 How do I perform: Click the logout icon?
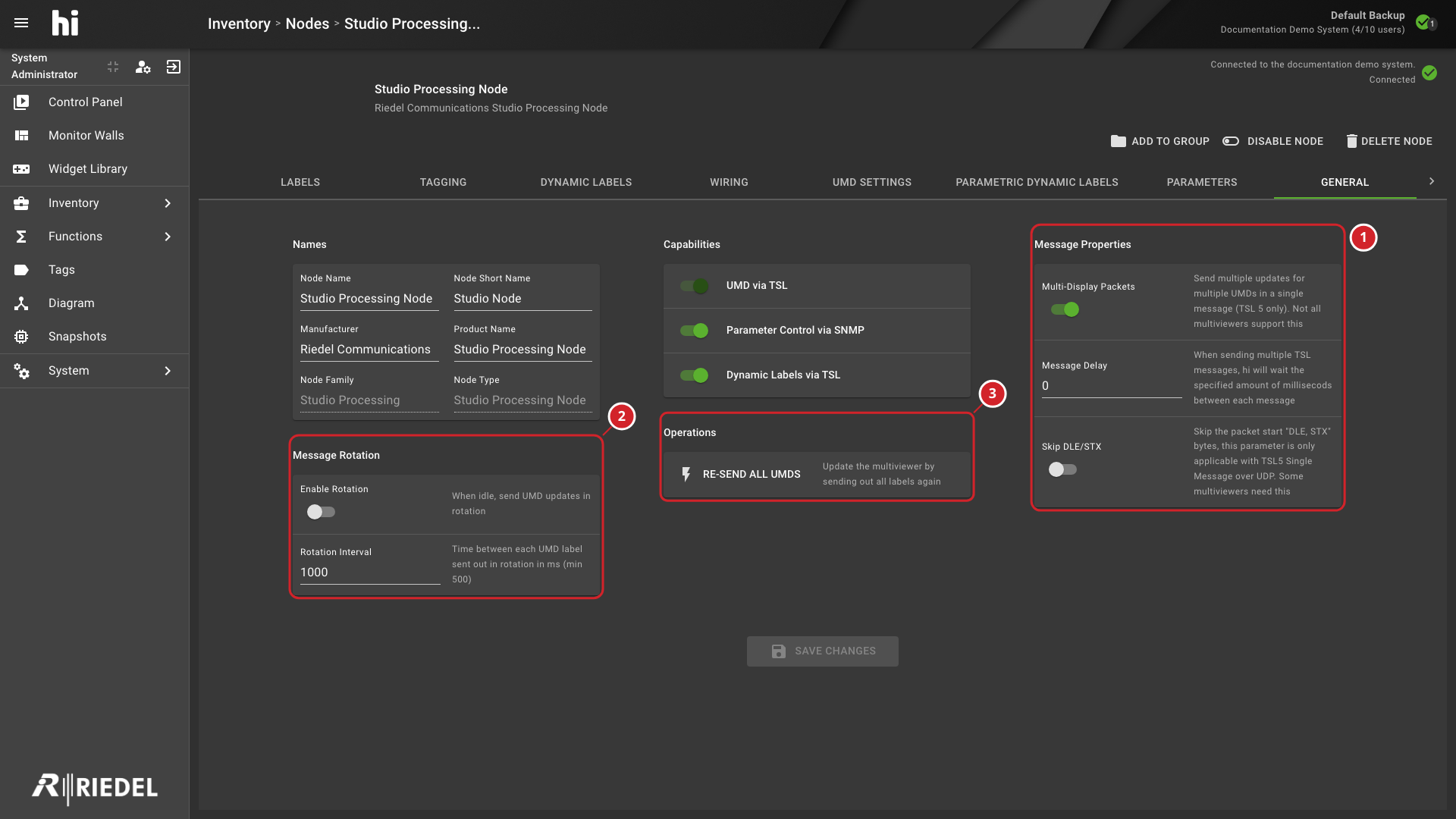[174, 67]
